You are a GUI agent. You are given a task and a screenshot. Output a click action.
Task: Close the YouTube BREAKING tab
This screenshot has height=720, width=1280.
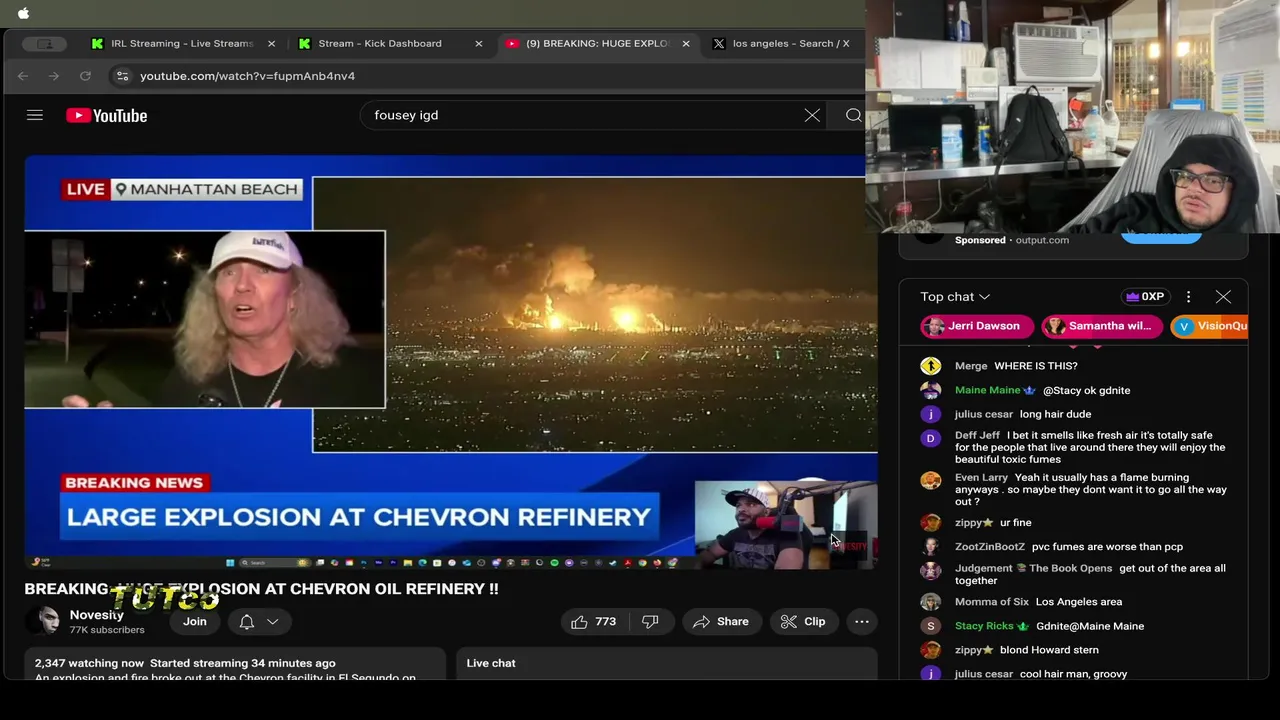tap(686, 44)
